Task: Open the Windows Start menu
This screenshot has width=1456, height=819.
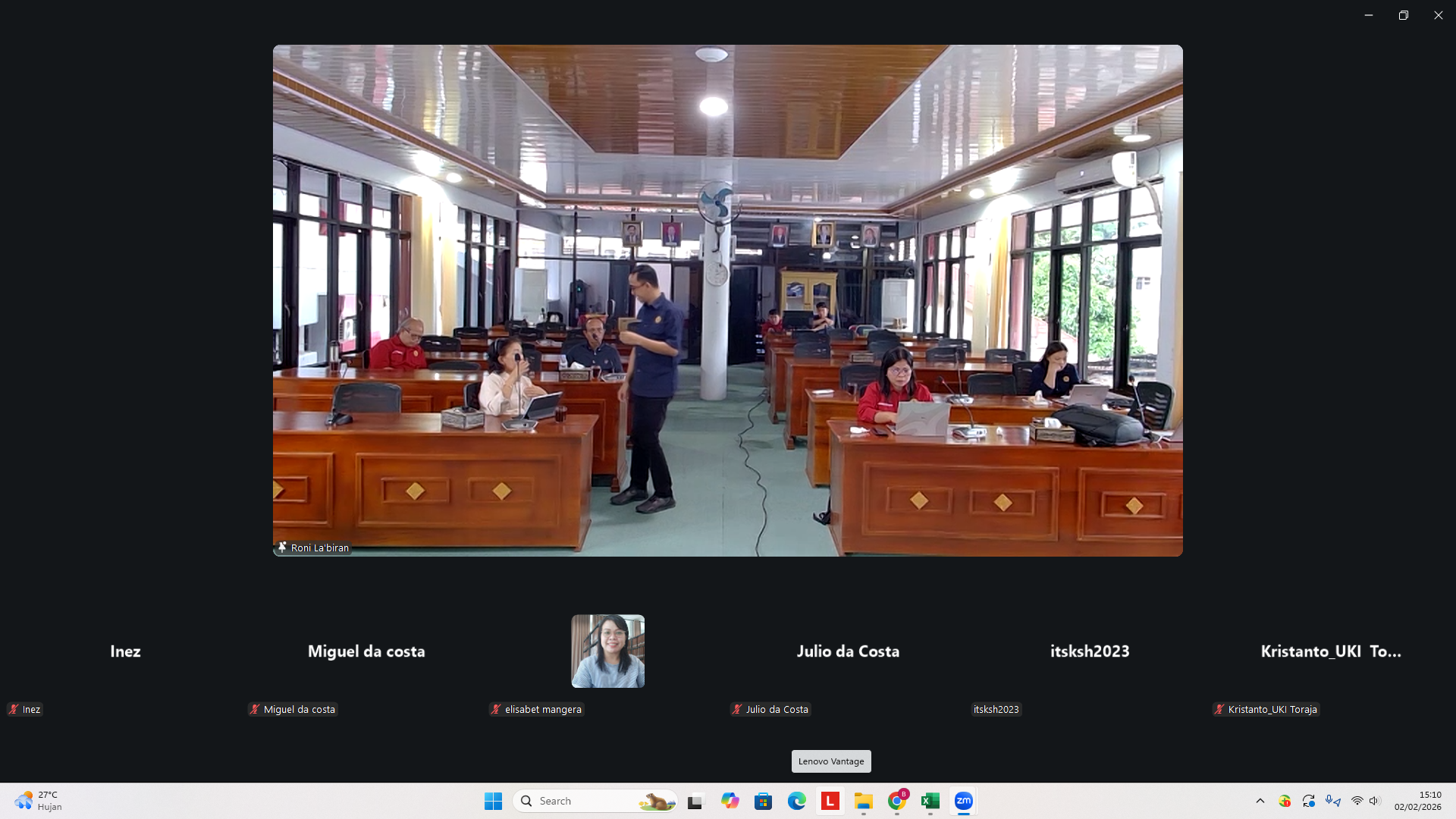Action: click(493, 801)
